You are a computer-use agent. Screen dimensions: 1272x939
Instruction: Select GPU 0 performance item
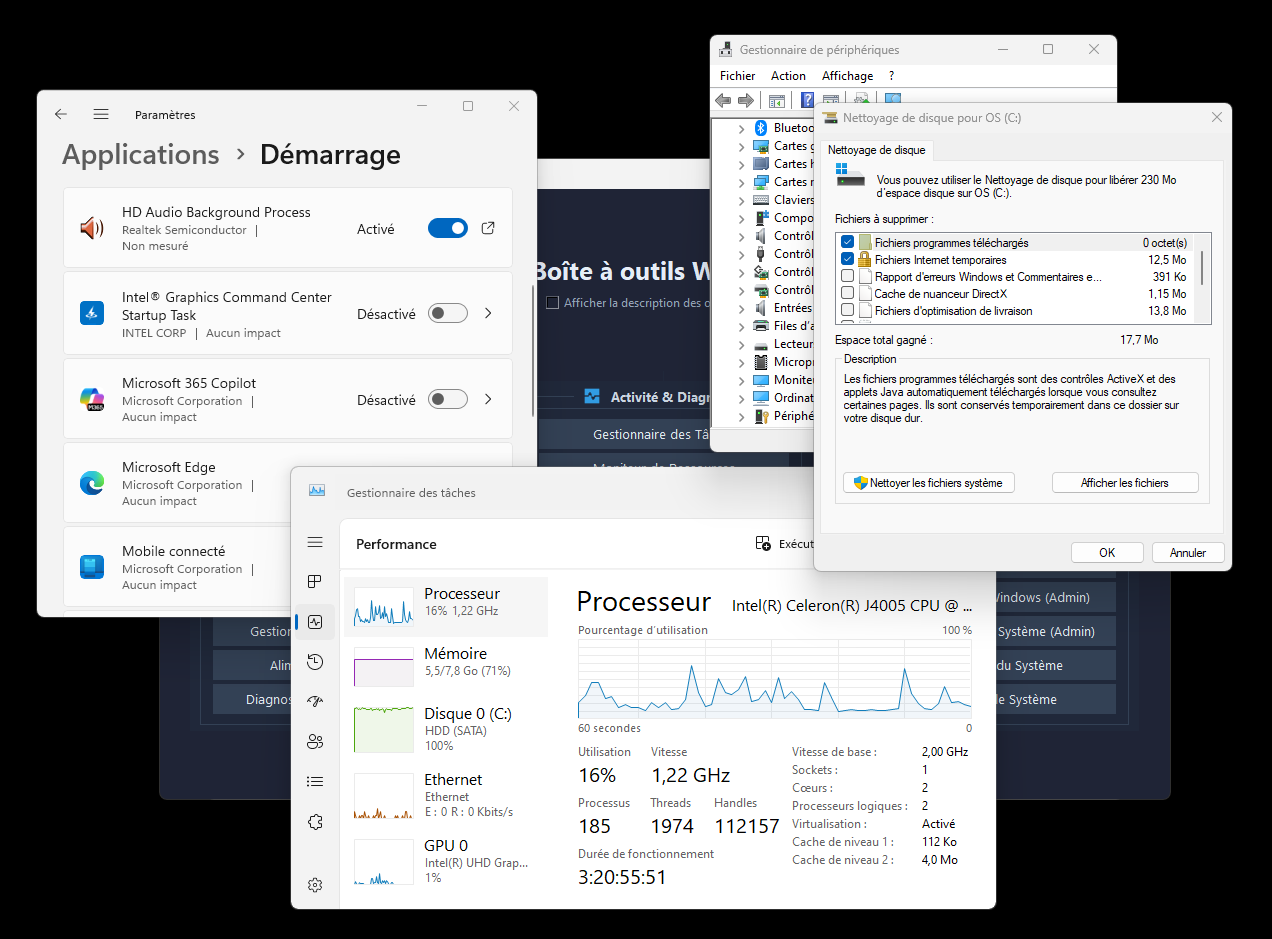tap(446, 861)
